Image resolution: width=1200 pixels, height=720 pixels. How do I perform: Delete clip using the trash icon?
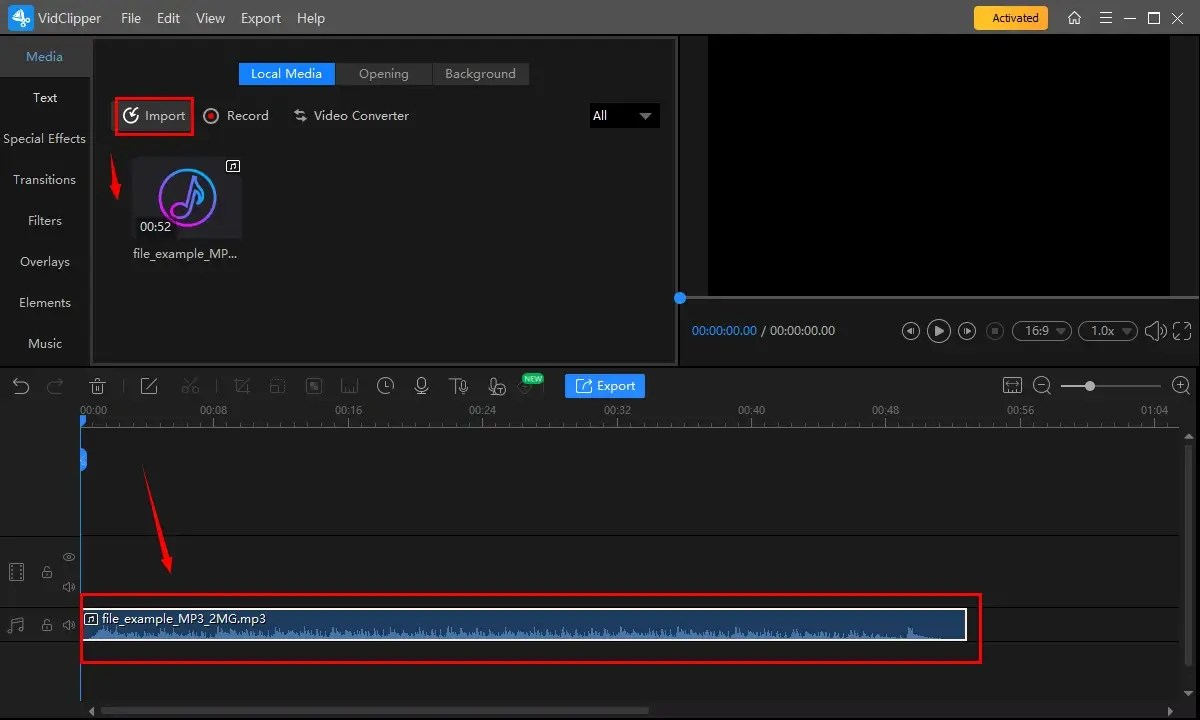pos(97,385)
